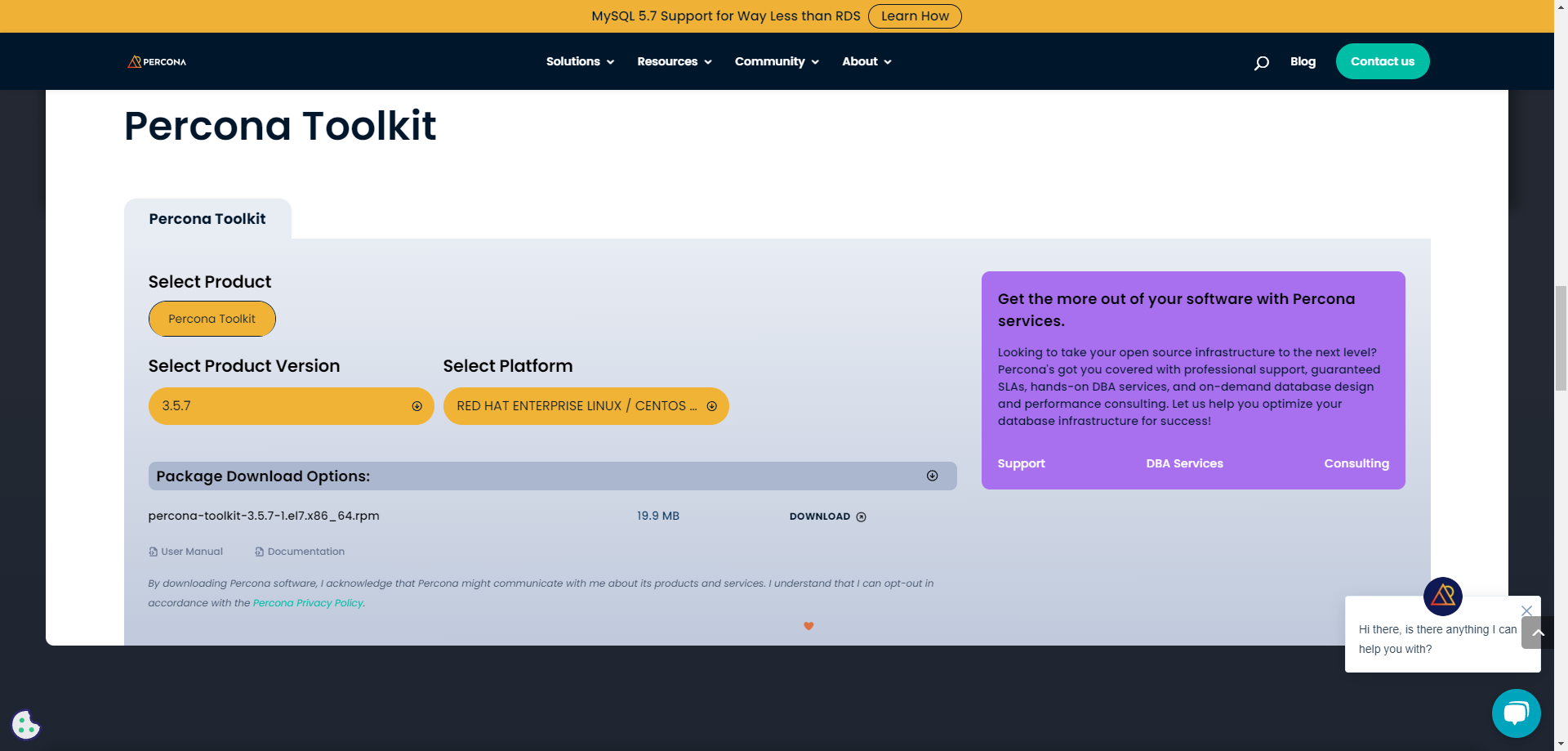Click the scroll-to-top arrow button
The image size is (1568, 751).
coord(1538,633)
